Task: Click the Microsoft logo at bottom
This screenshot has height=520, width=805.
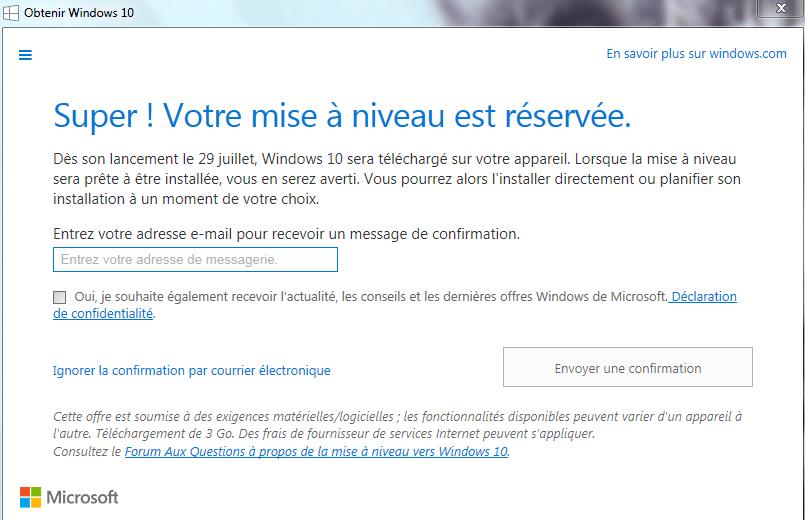Action: point(69,497)
